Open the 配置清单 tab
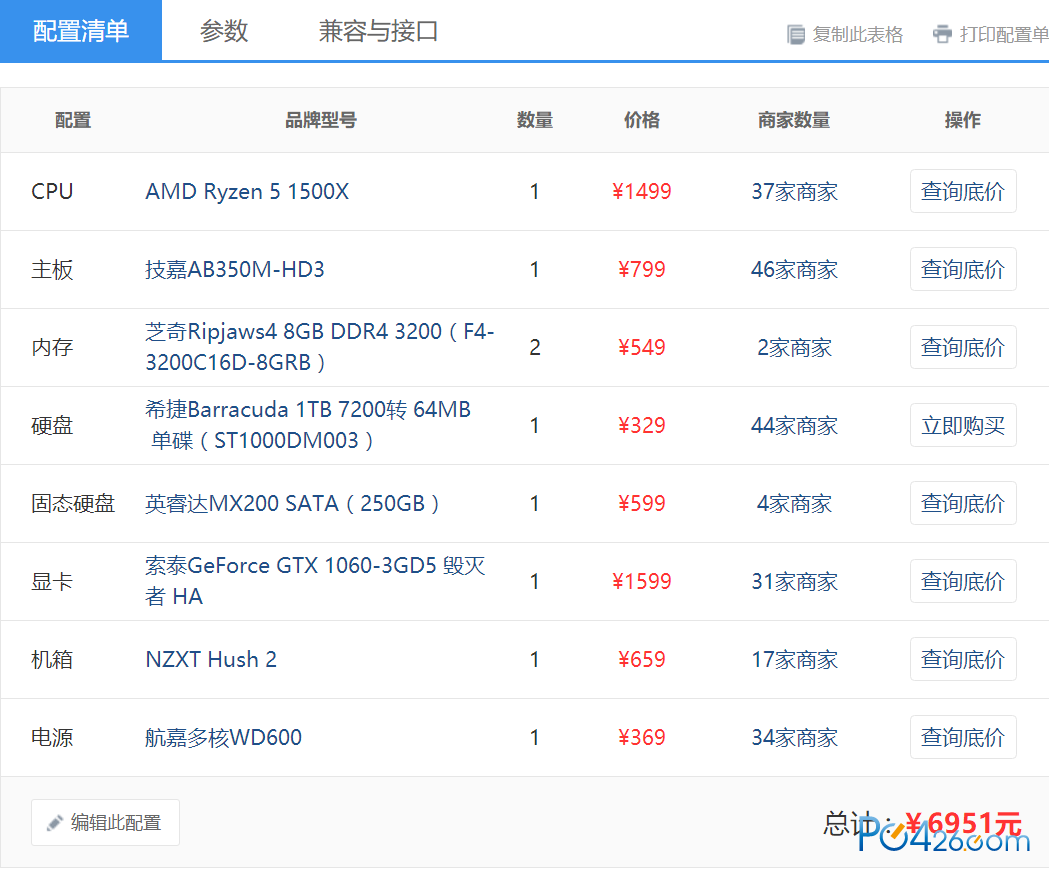 (x=80, y=31)
